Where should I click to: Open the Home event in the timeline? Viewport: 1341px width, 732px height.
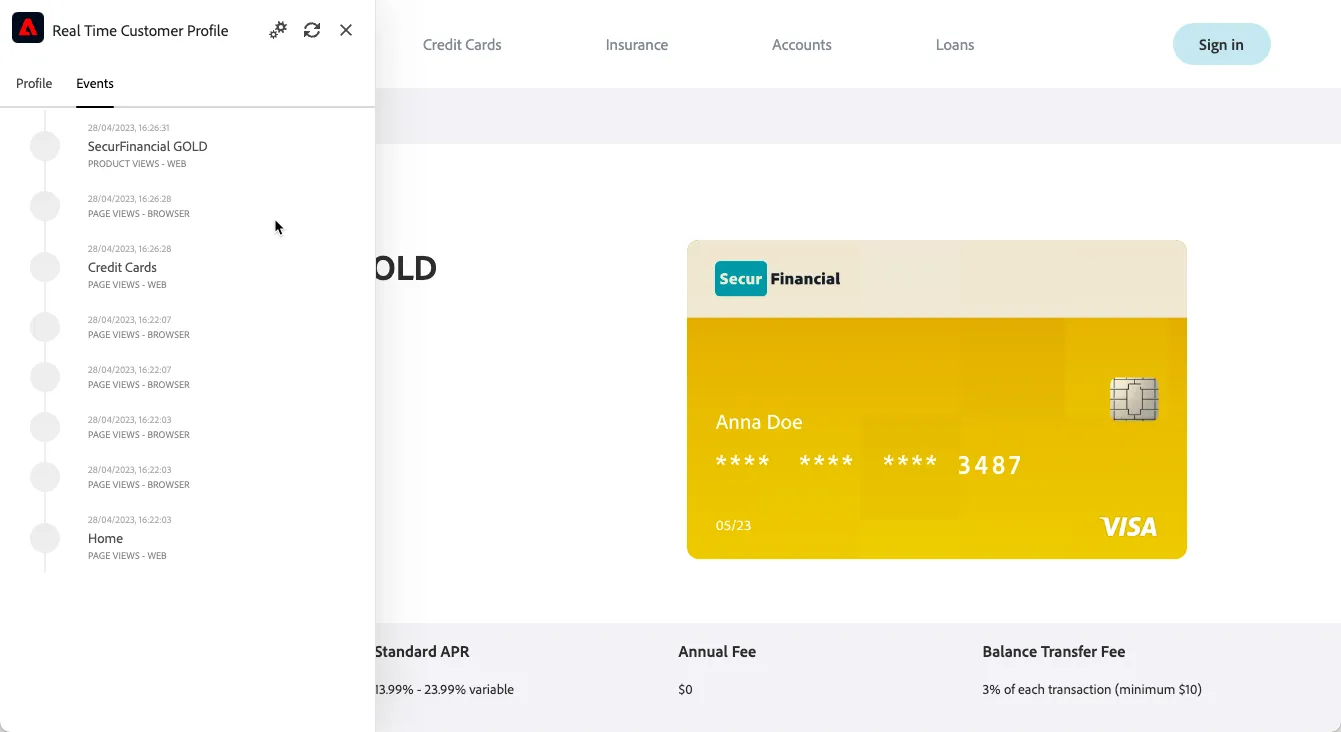(x=105, y=539)
